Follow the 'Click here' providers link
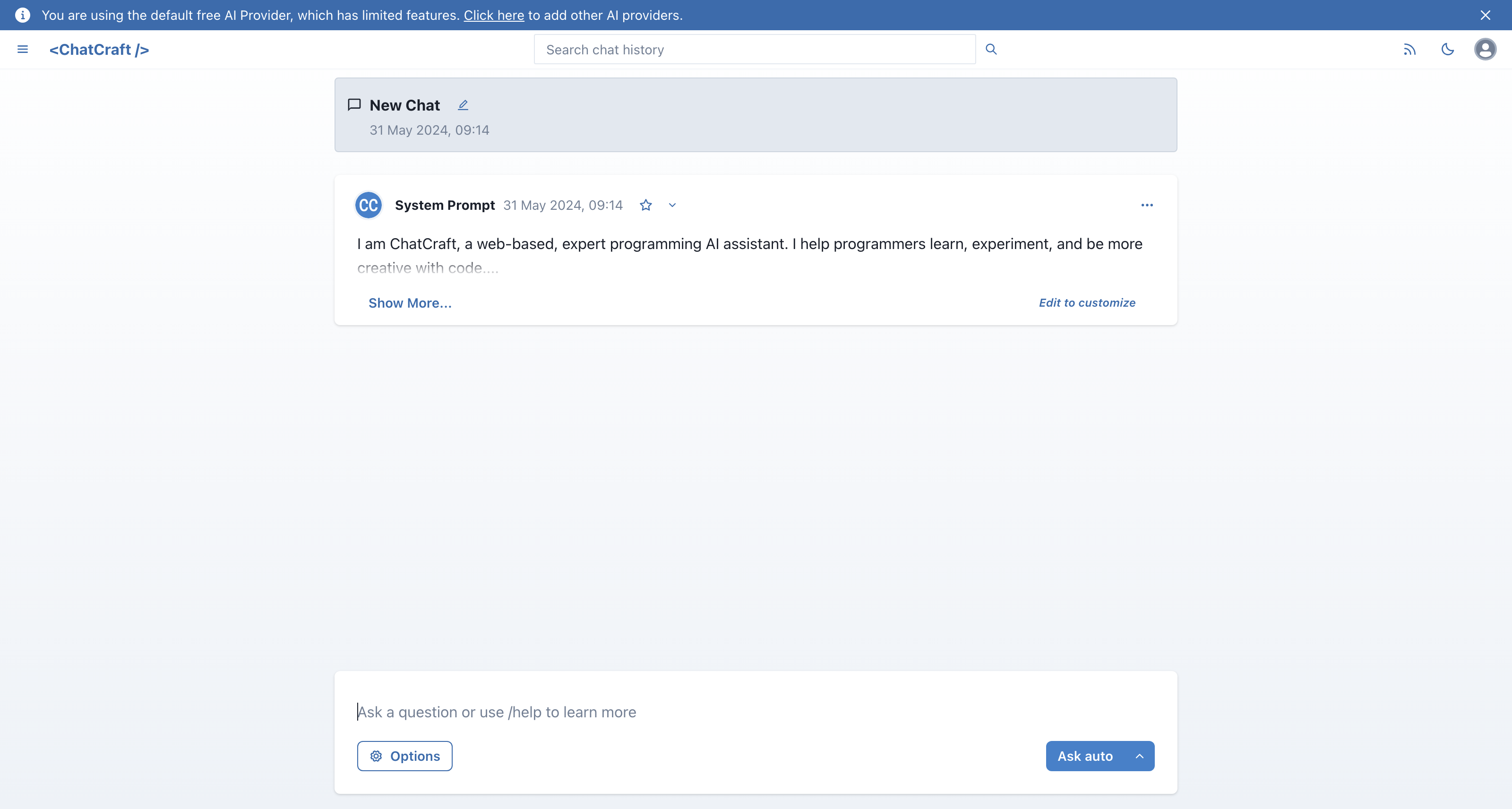The height and width of the screenshot is (809, 1512). [494, 15]
